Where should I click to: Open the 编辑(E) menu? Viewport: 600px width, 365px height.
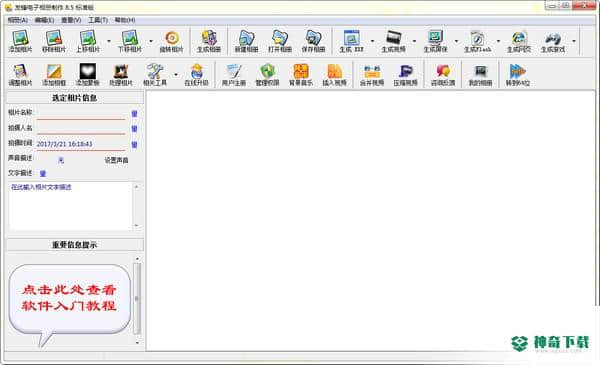[44, 20]
